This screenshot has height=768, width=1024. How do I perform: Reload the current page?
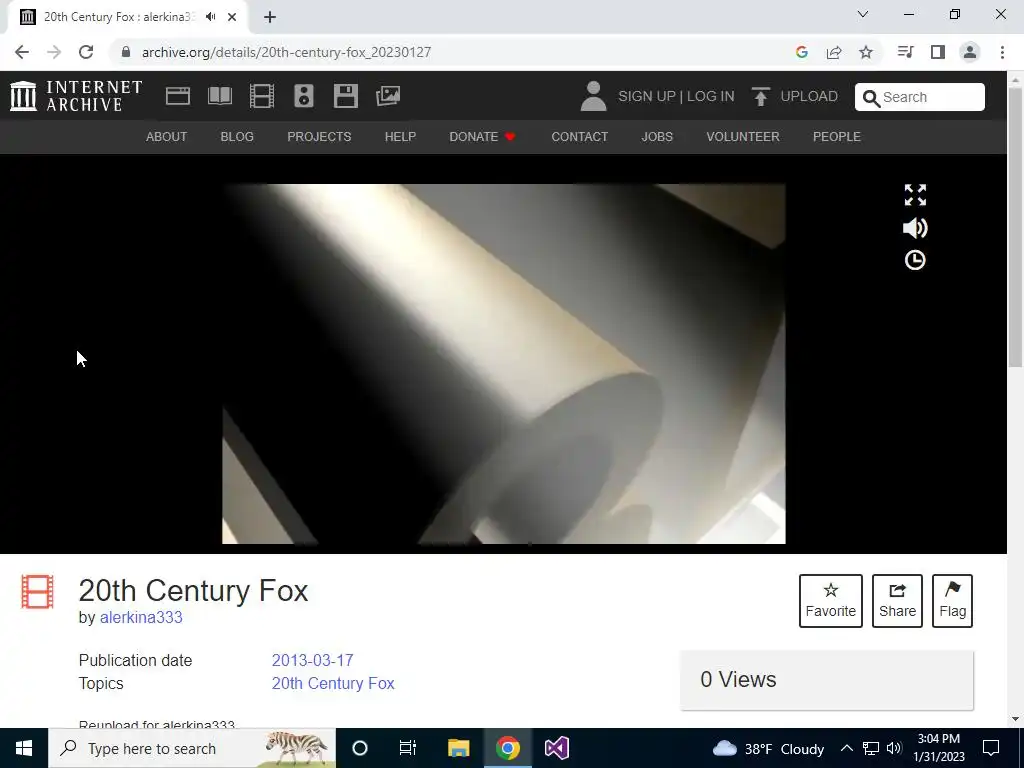[x=86, y=52]
